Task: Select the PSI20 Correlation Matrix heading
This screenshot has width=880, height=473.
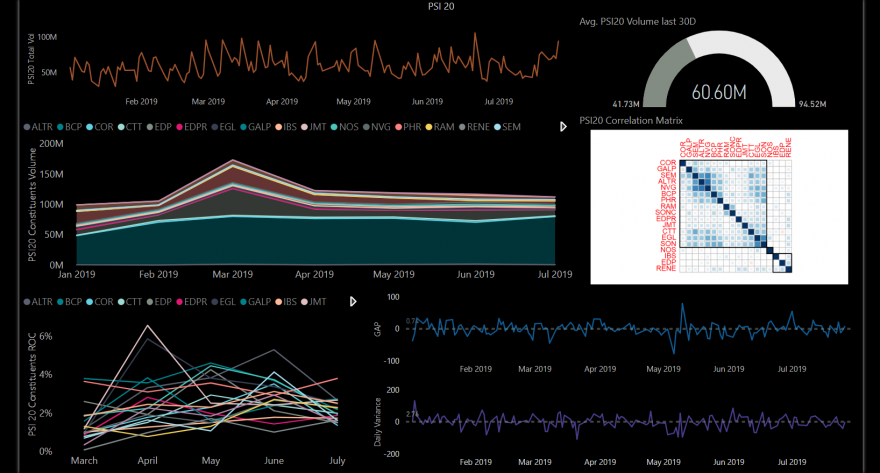Action: point(631,120)
